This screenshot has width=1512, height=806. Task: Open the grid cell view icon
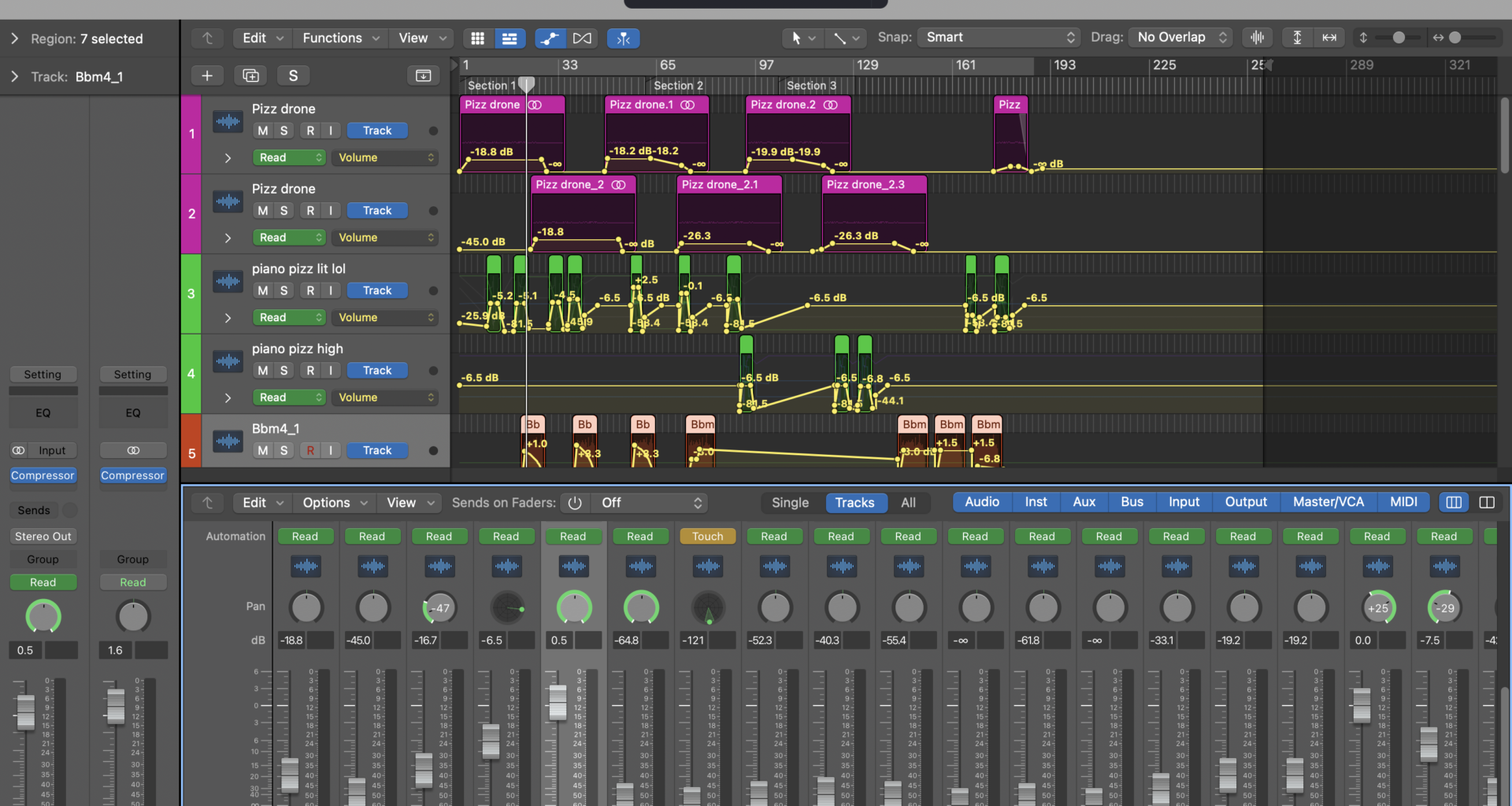pyautogui.click(x=477, y=38)
